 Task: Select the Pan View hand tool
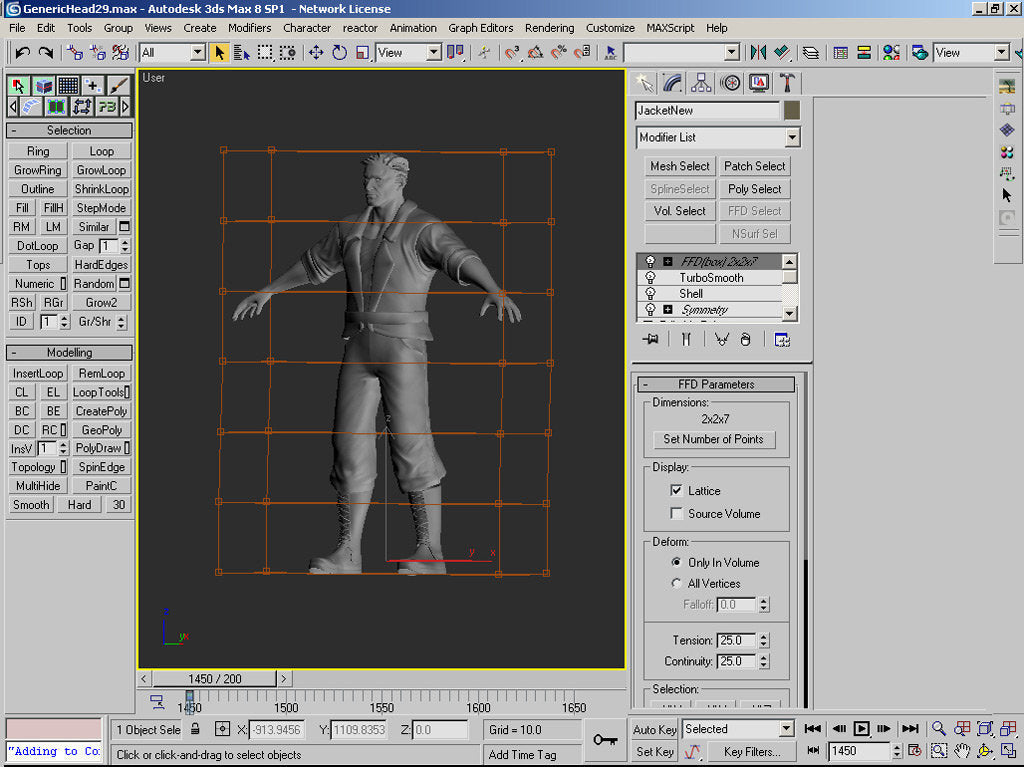[x=962, y=750]
